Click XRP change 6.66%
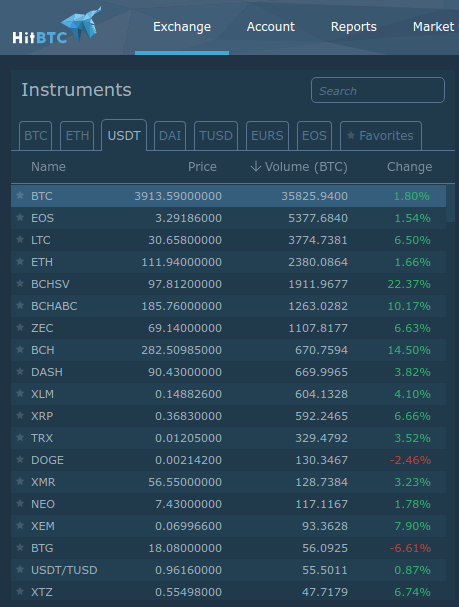This screenshot has width=459, height=607. 412,416
